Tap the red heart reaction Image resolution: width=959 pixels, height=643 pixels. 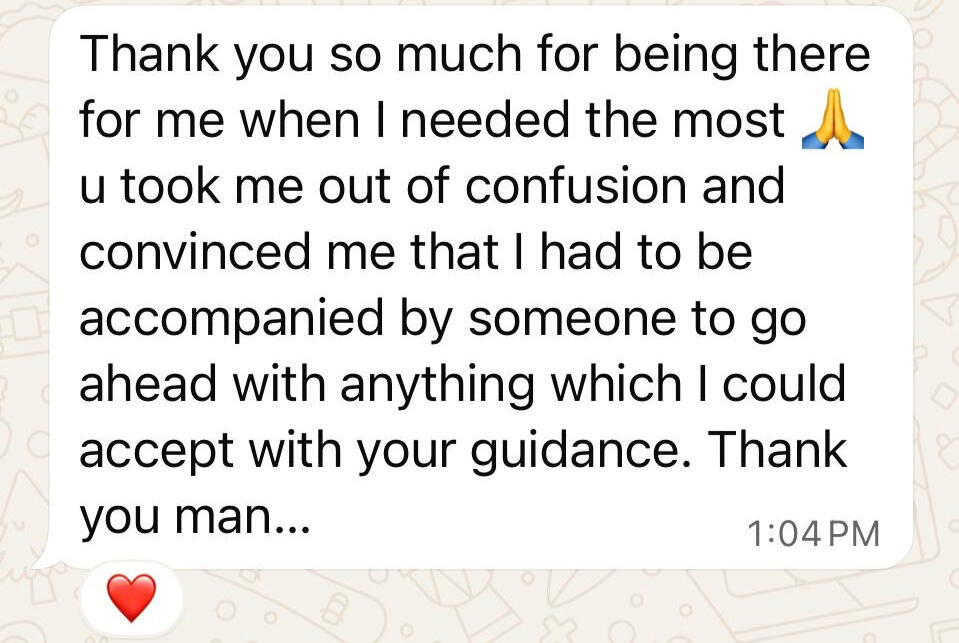(131, 598)
